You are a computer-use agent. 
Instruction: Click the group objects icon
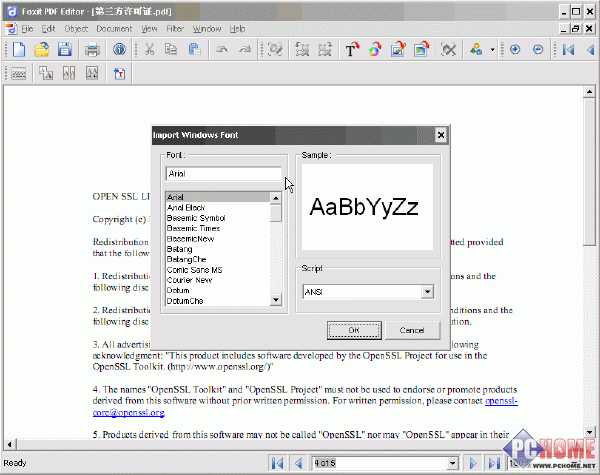[x=302, y=50]
